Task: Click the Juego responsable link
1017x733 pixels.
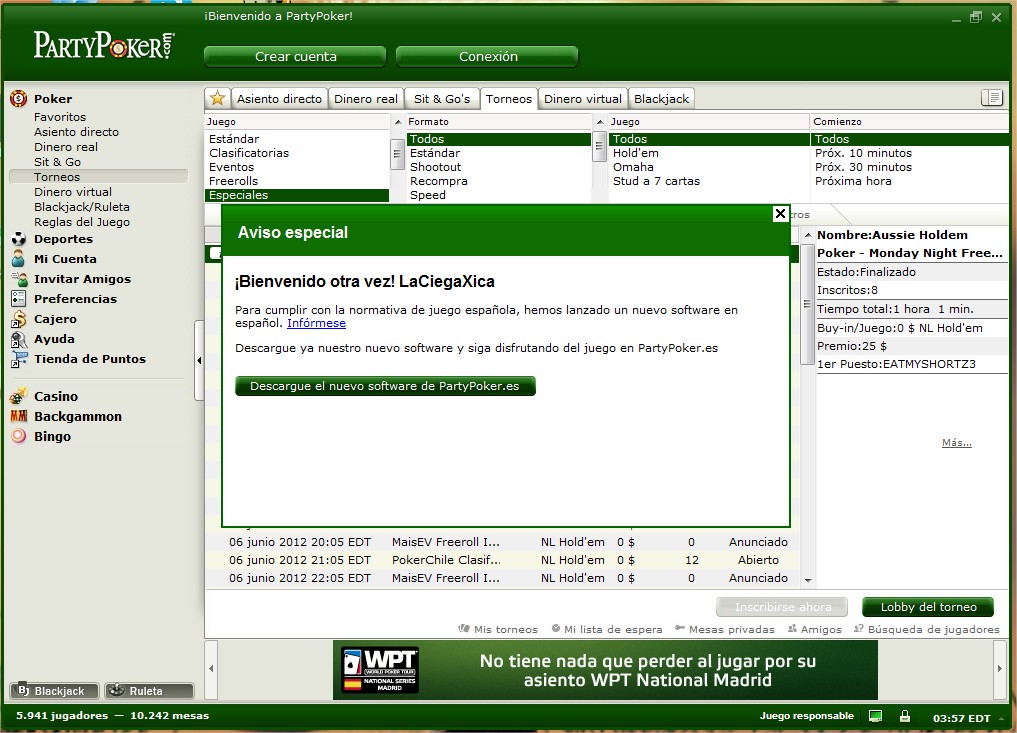Action: 807,716
